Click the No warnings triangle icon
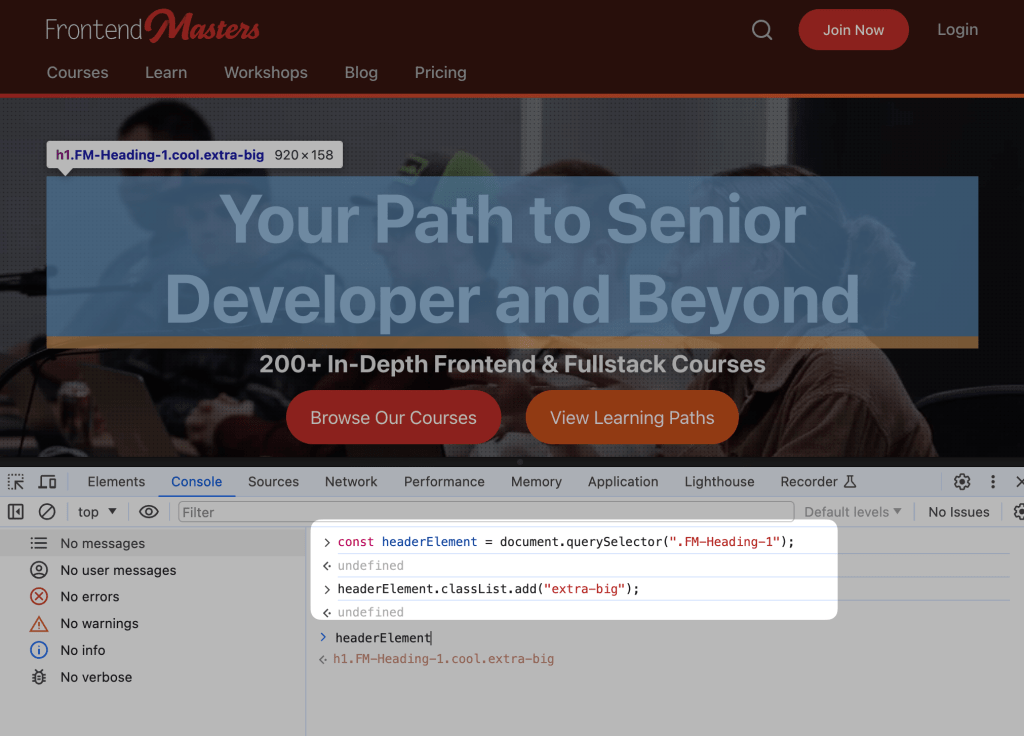1024x736 pixels. coord(39,624)
